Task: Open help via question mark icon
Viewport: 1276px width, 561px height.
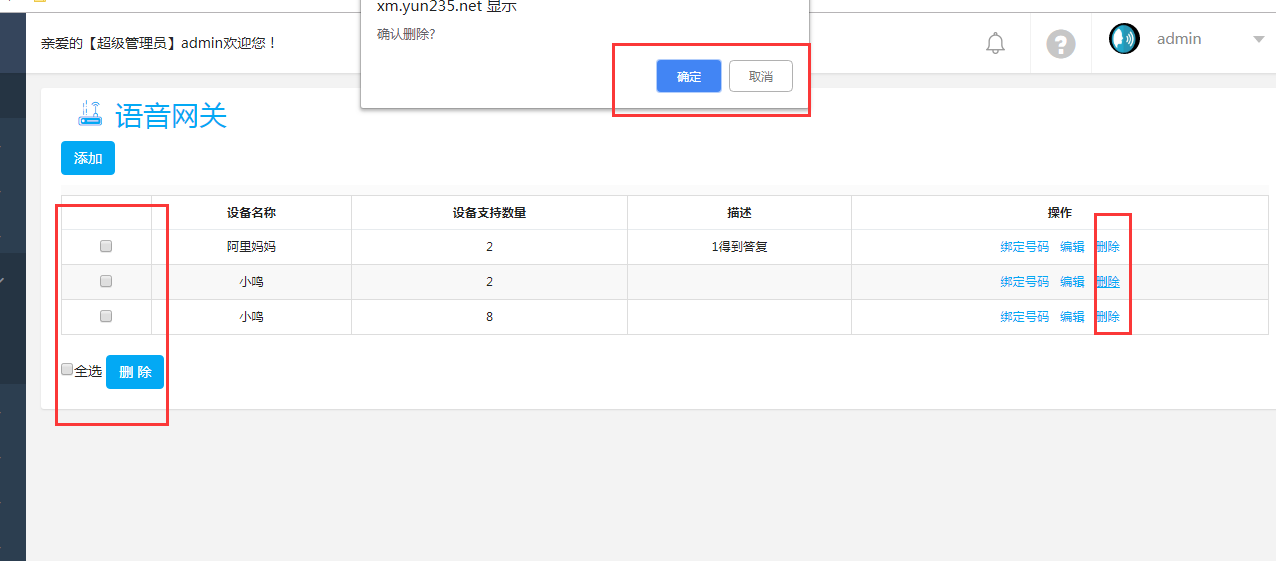Action: pos(1060,44)
